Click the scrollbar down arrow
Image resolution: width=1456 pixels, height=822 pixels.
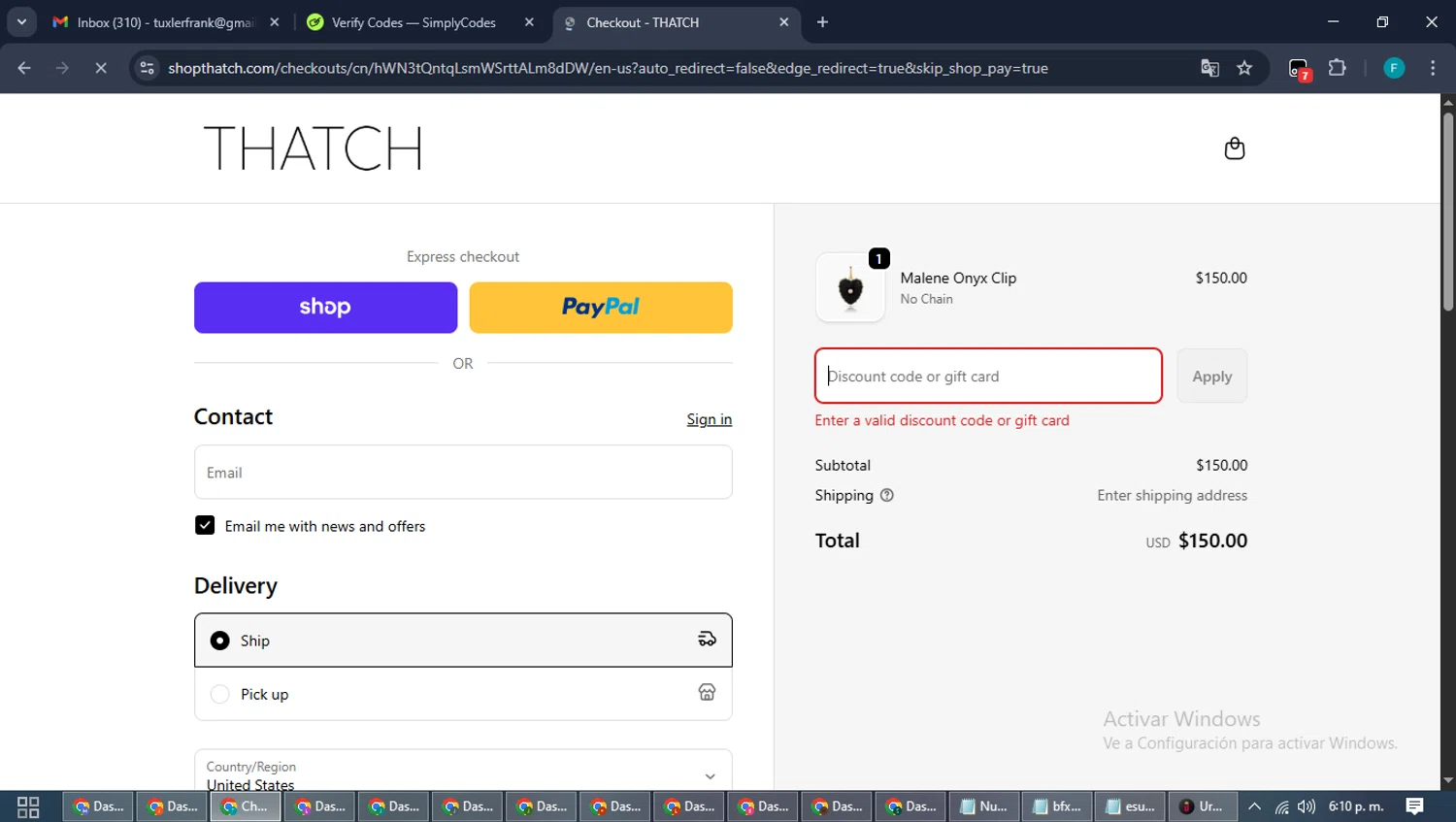1447,780
